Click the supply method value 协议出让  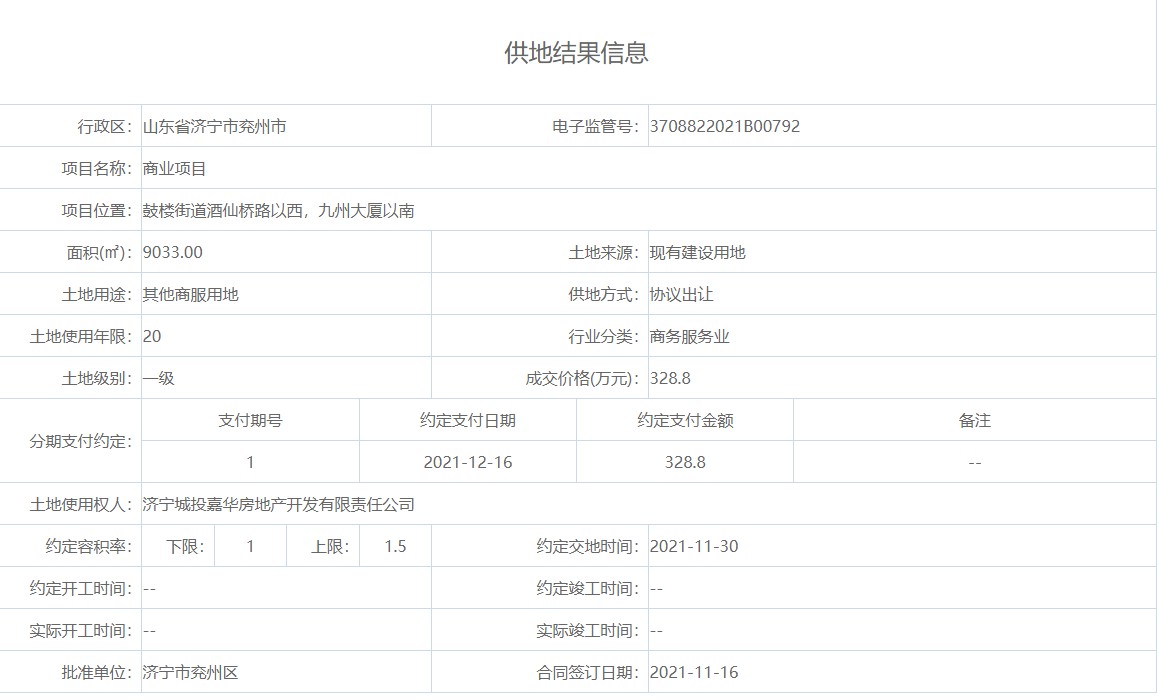click(x=681, y=295)
